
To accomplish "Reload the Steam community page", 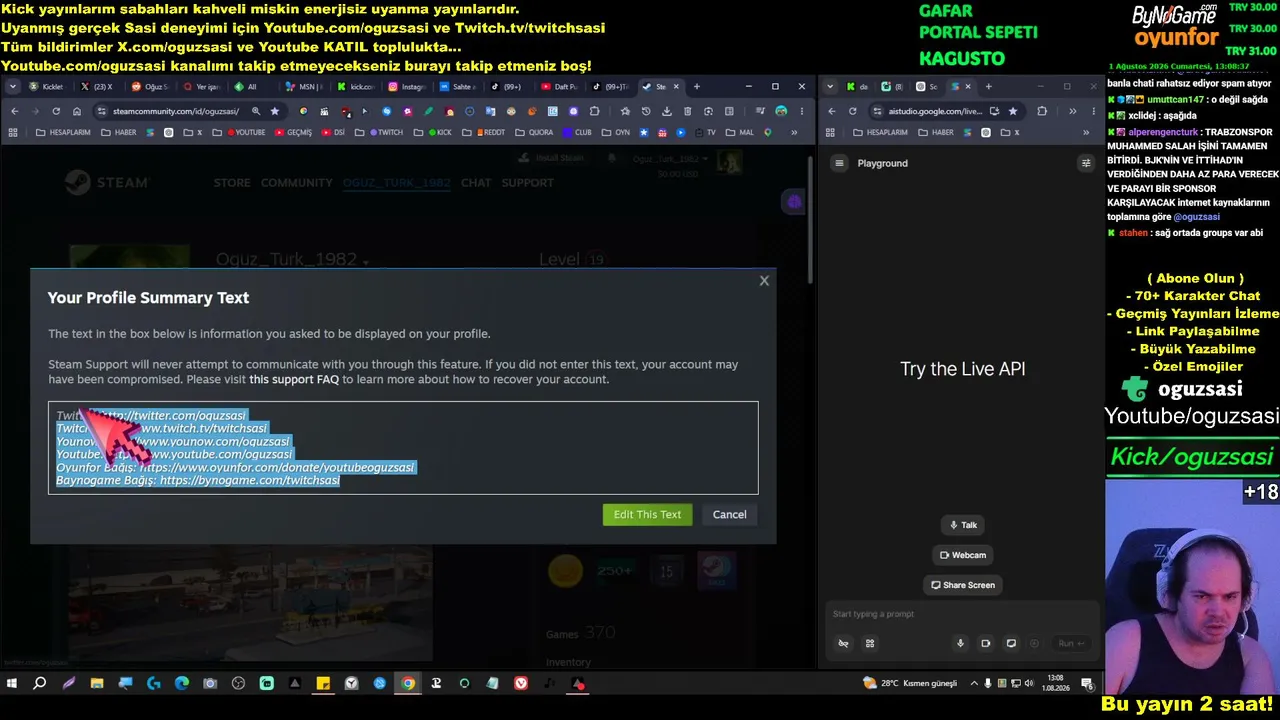I will pyautogui.click(x=56, y=111).
